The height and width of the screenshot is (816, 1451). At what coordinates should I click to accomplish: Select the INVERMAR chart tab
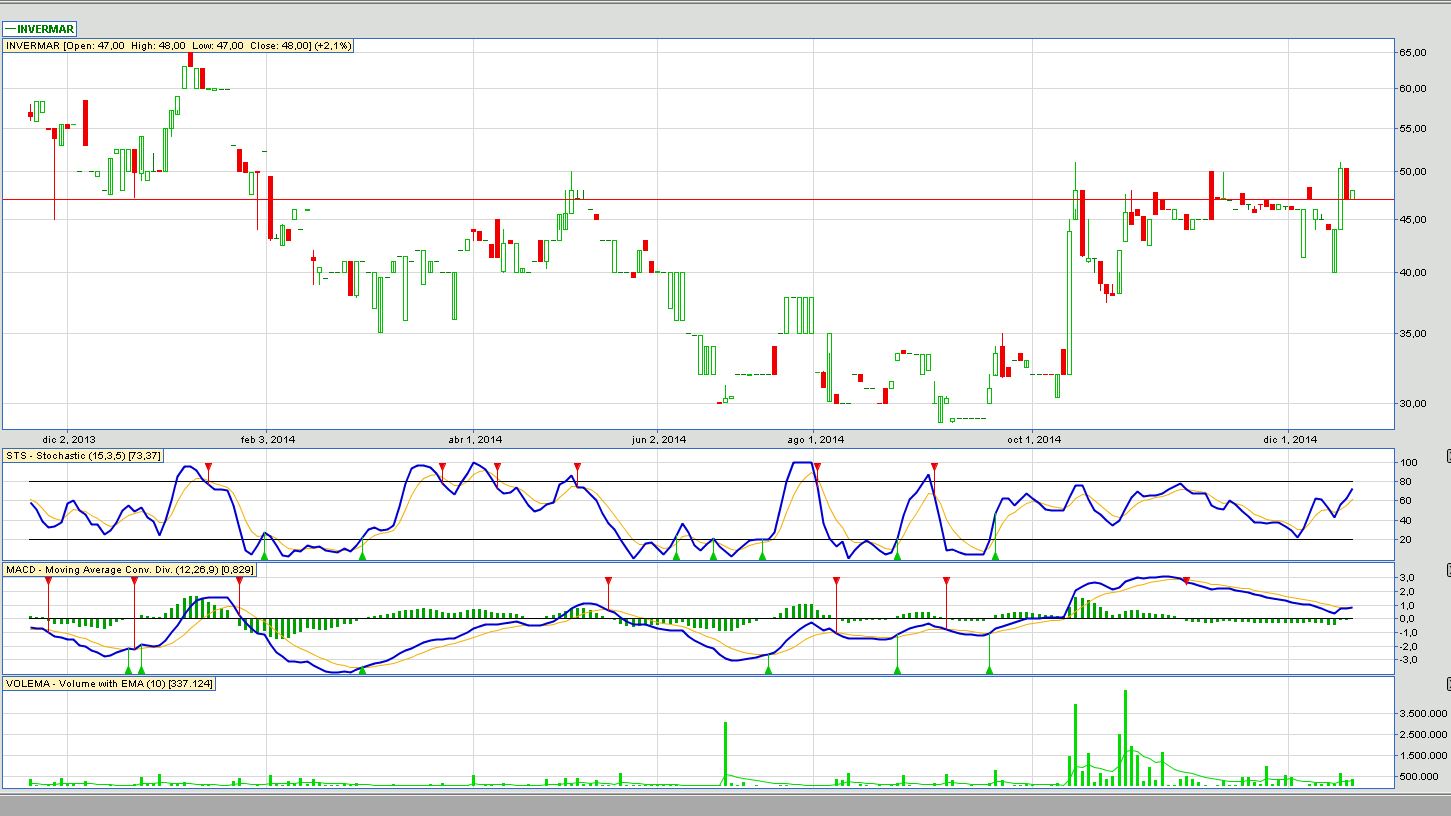[x=40, y=29]
